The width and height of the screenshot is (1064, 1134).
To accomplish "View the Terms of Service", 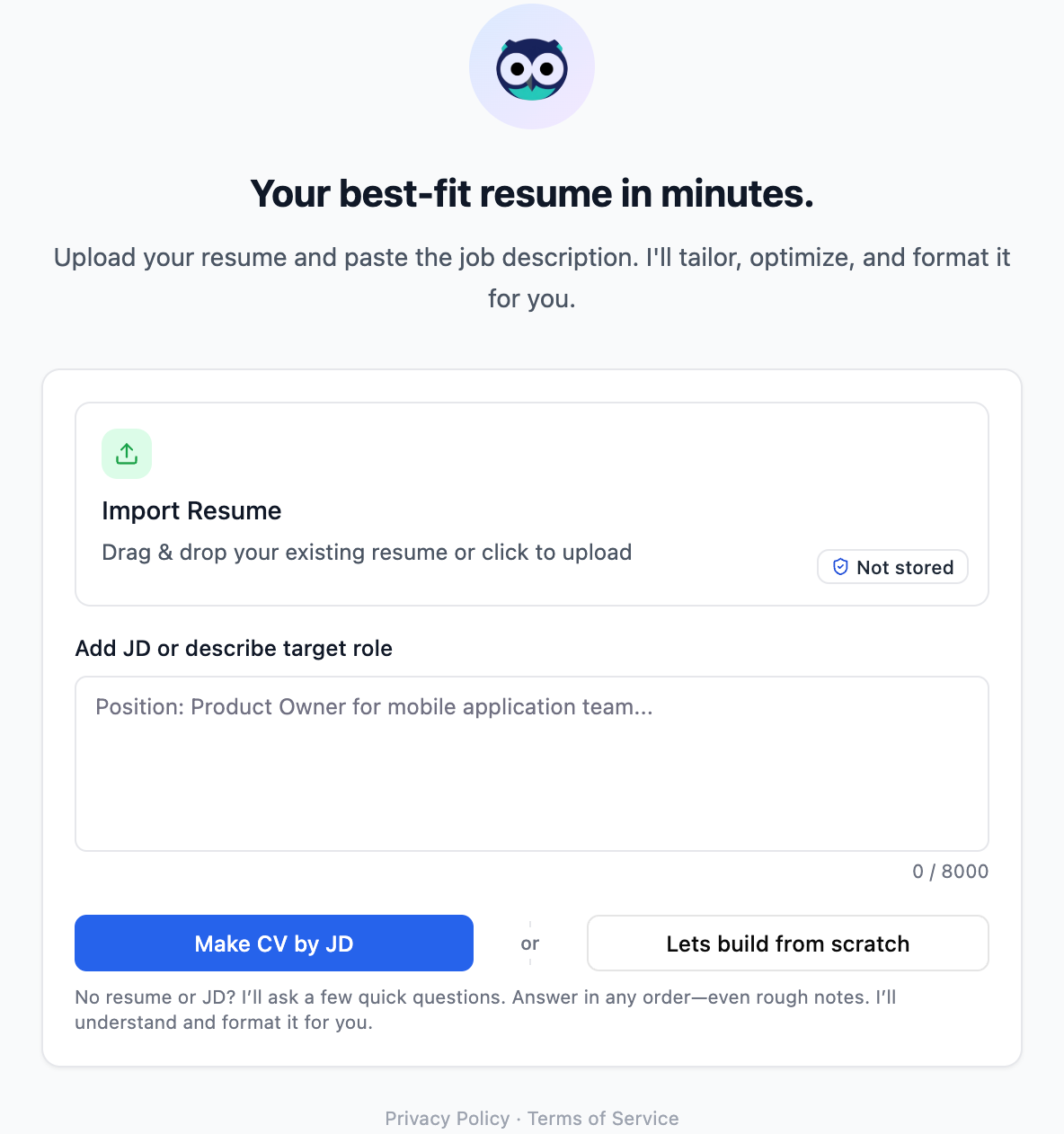I will [x=603, y=1118].
